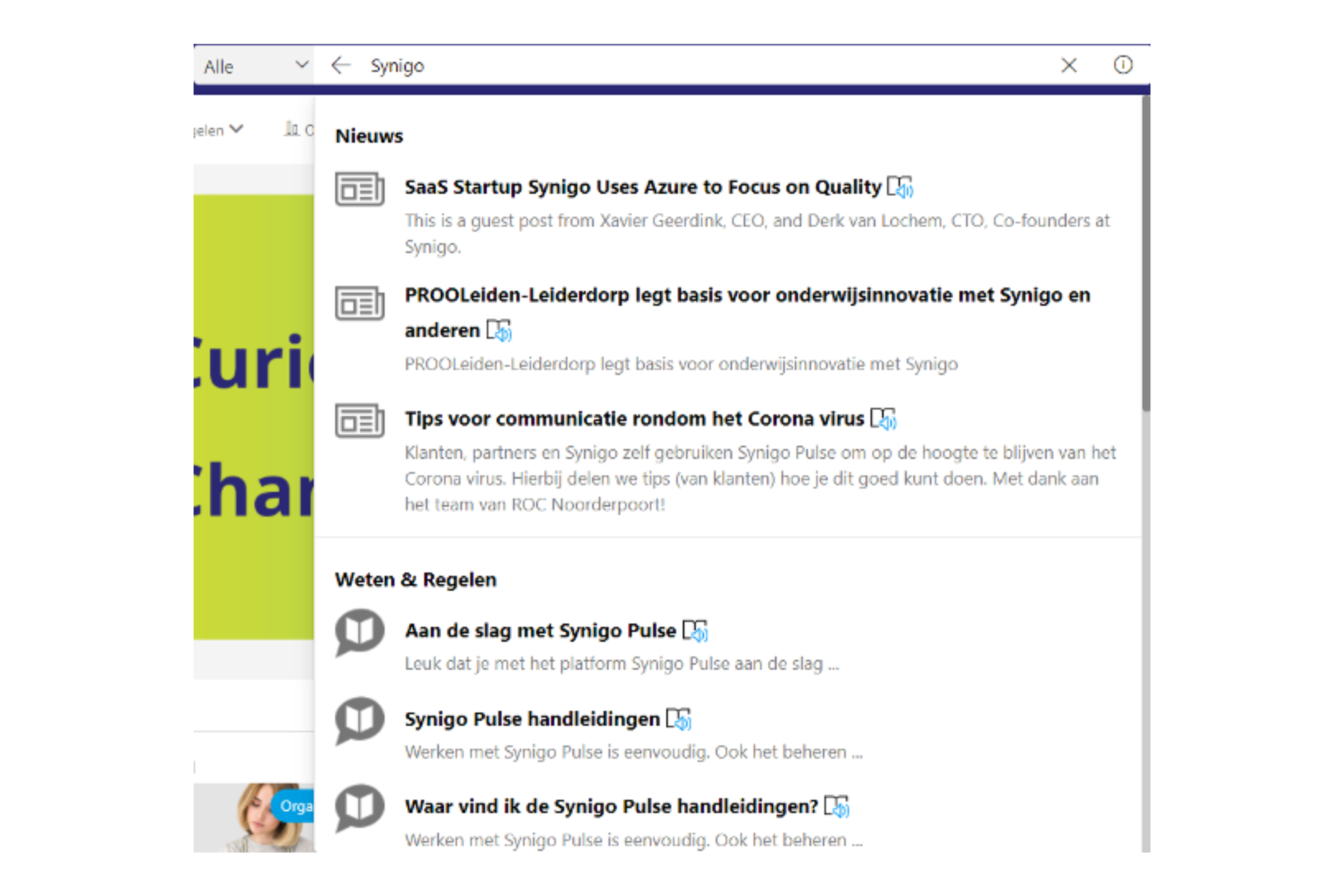The width and height of the screenshot is (1344, 896).
Task: Click the news icon beside Tips voor communicatie
Action: pos(360,421)
